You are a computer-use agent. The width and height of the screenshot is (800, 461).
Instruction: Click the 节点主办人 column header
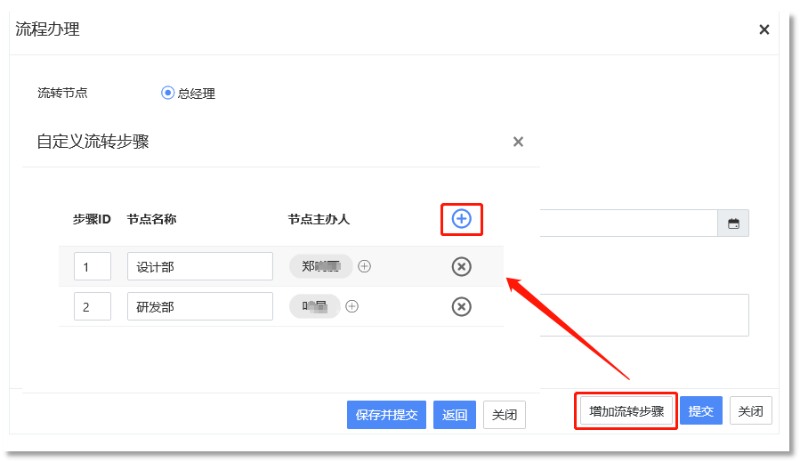click(x=319, y=219)
